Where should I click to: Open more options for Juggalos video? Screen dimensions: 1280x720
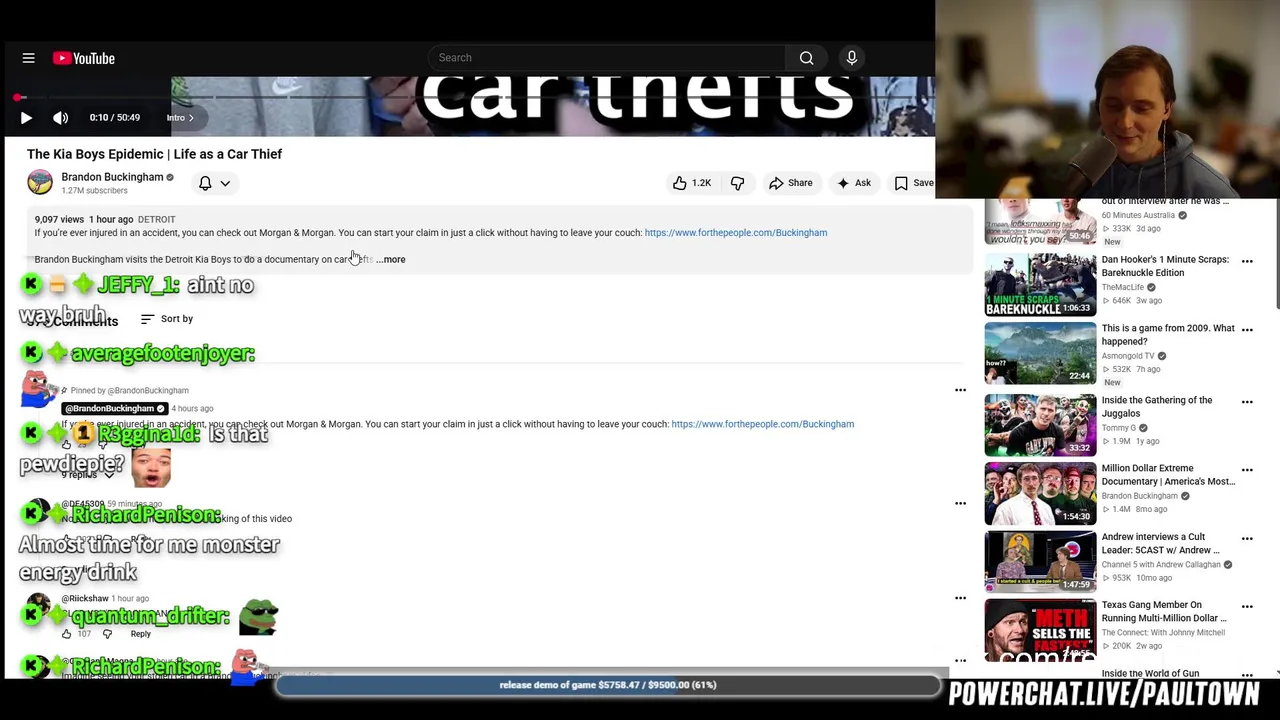tap(1247, 402)
